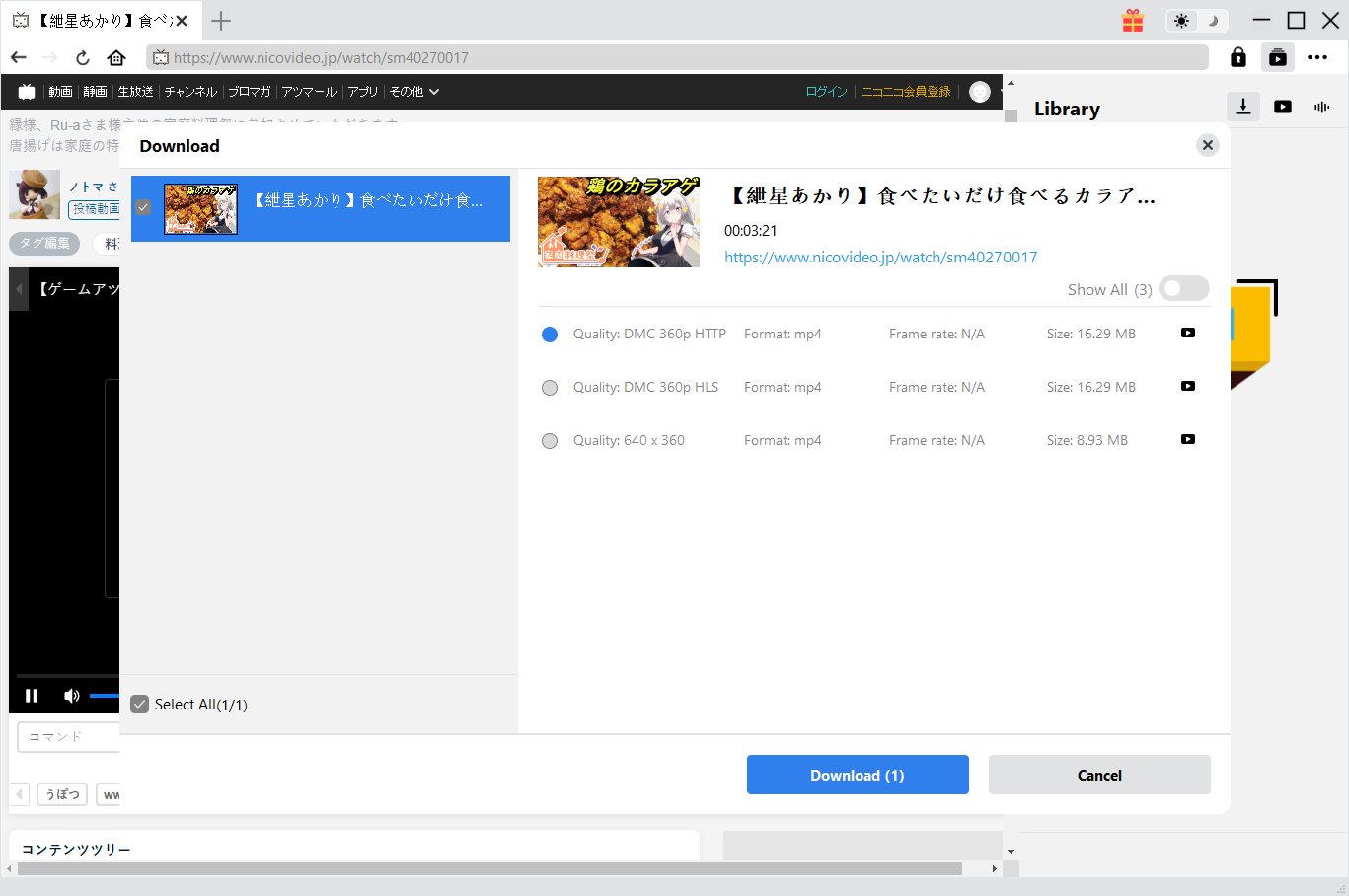Select Quality DMC 360p HLS radio option
The width and height of the screenshot is (1349, 896).
[550, 388]
